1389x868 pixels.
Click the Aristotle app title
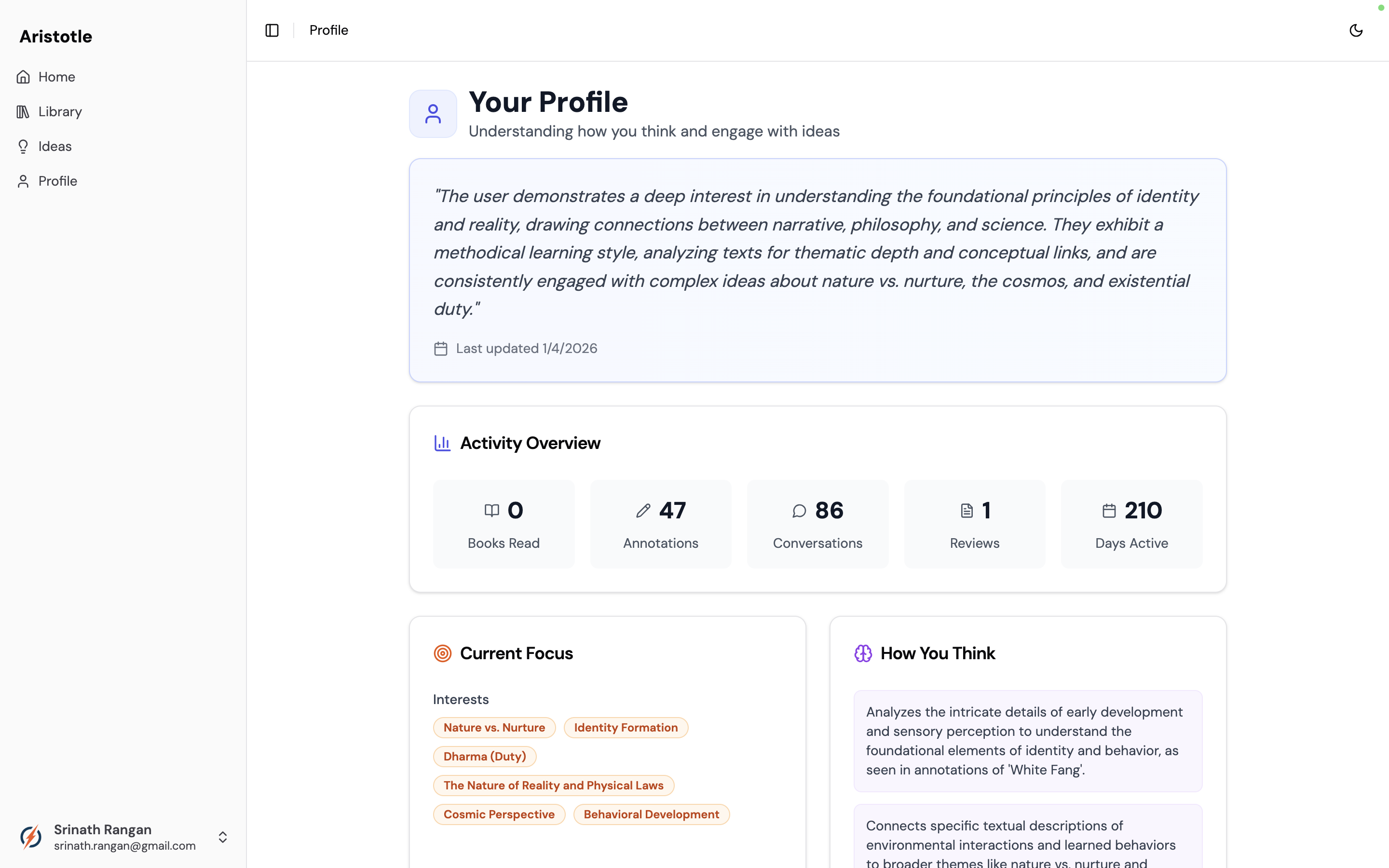click(x=55, y=37)
